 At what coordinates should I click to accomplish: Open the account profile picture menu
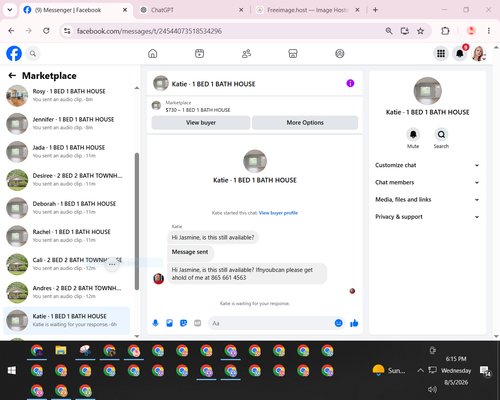[x=478, y=53]
